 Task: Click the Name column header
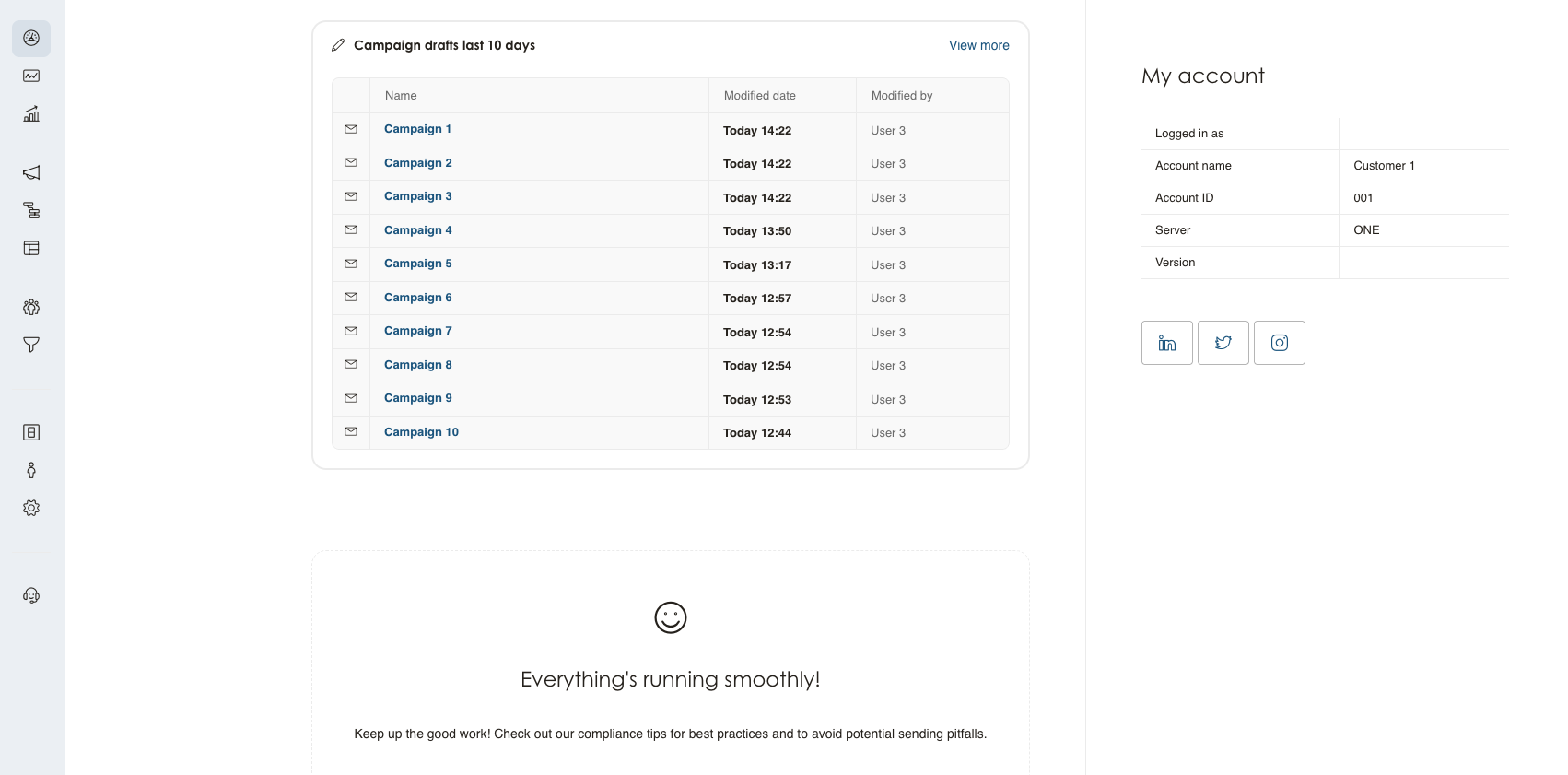click(401, 96)
